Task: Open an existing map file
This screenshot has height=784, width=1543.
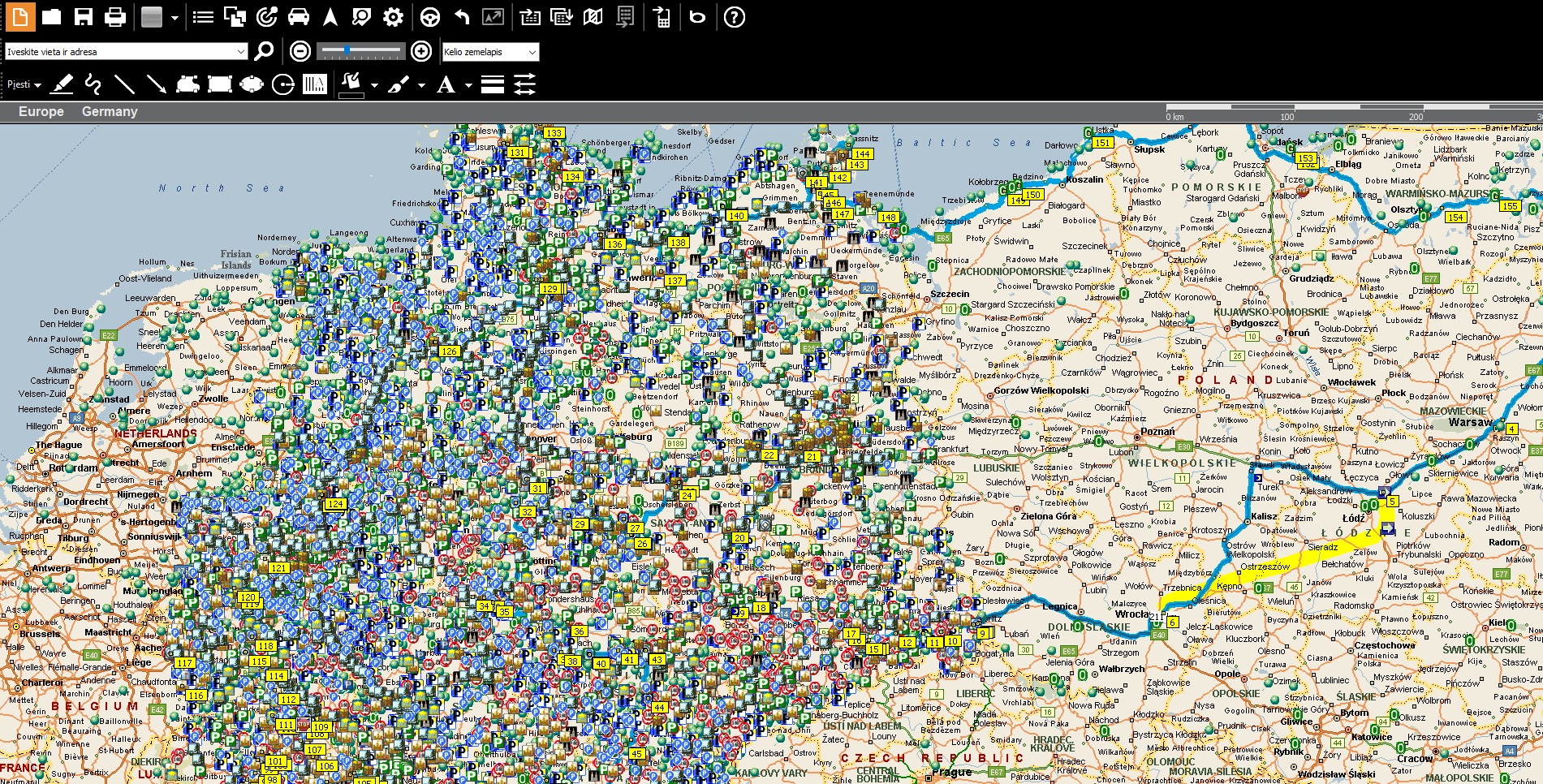Action: [52, 17]
